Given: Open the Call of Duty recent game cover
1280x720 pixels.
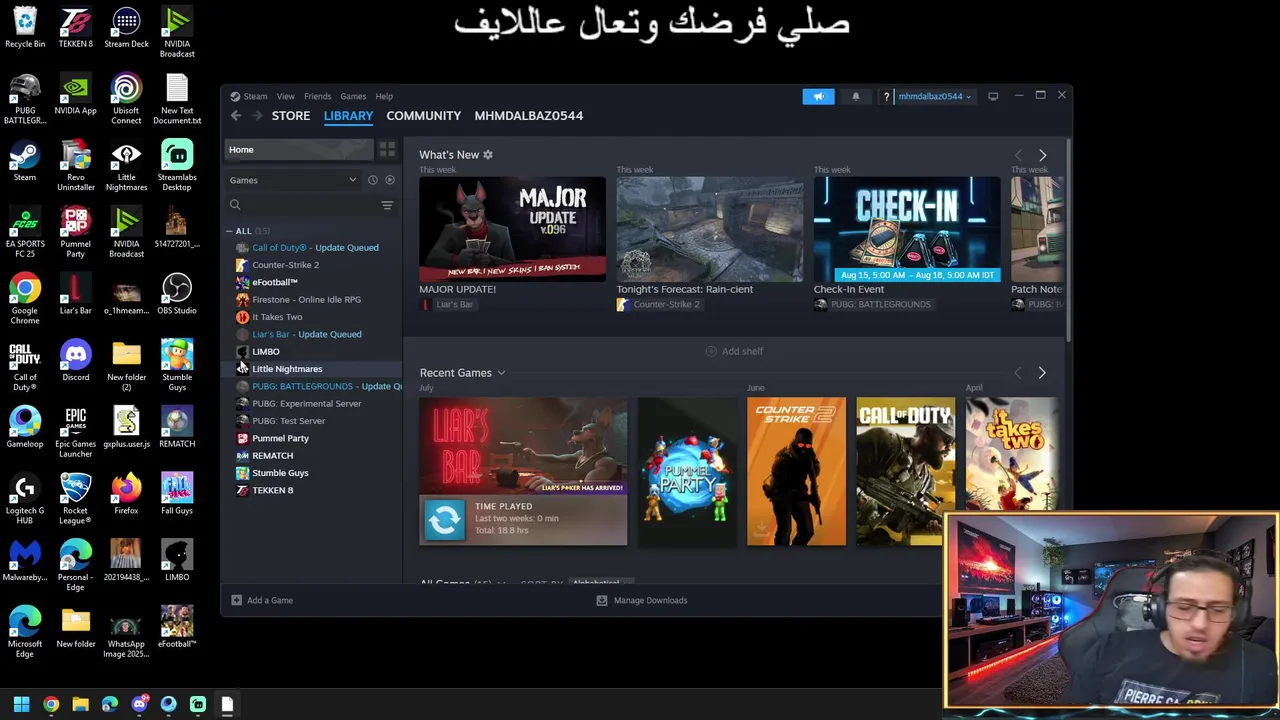Looking at the screenshot, I should [x=905, y=472].
